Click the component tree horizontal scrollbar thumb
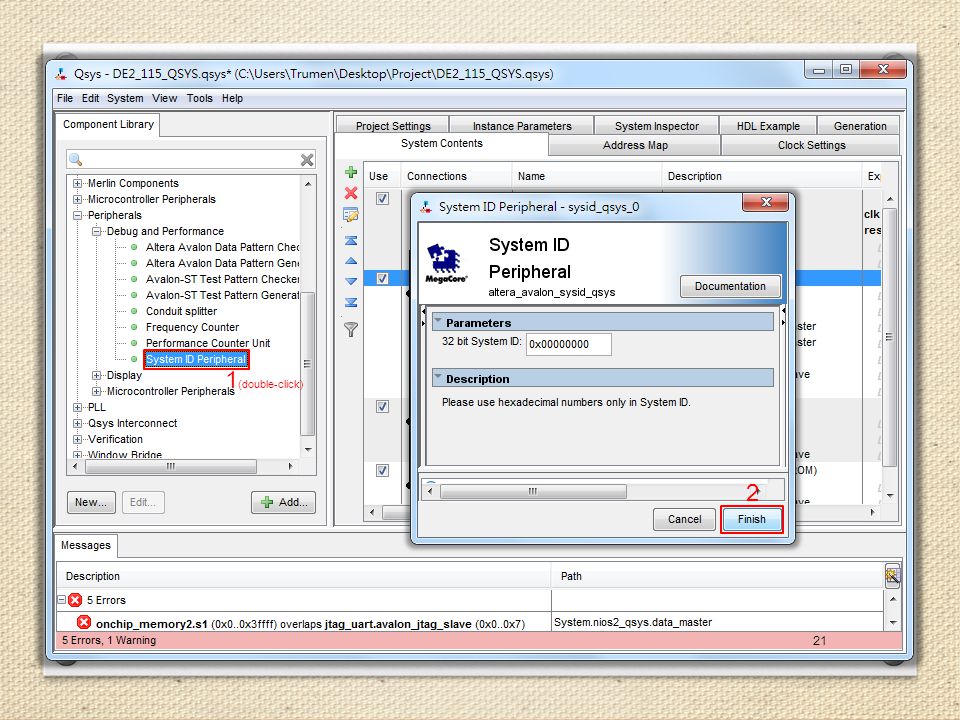Screen dimensions: 960x720 [x=171, y=467]
